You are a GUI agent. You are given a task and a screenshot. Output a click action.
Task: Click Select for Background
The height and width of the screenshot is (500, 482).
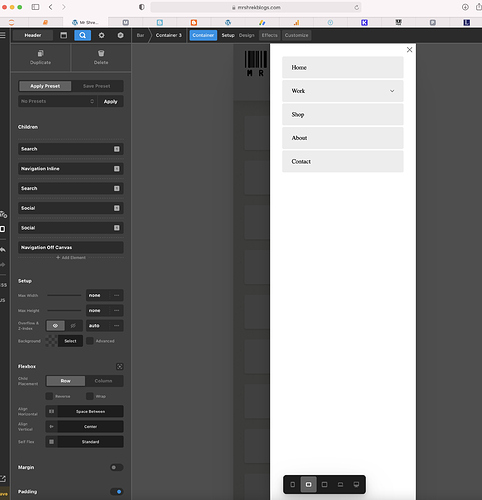(70, 341)
